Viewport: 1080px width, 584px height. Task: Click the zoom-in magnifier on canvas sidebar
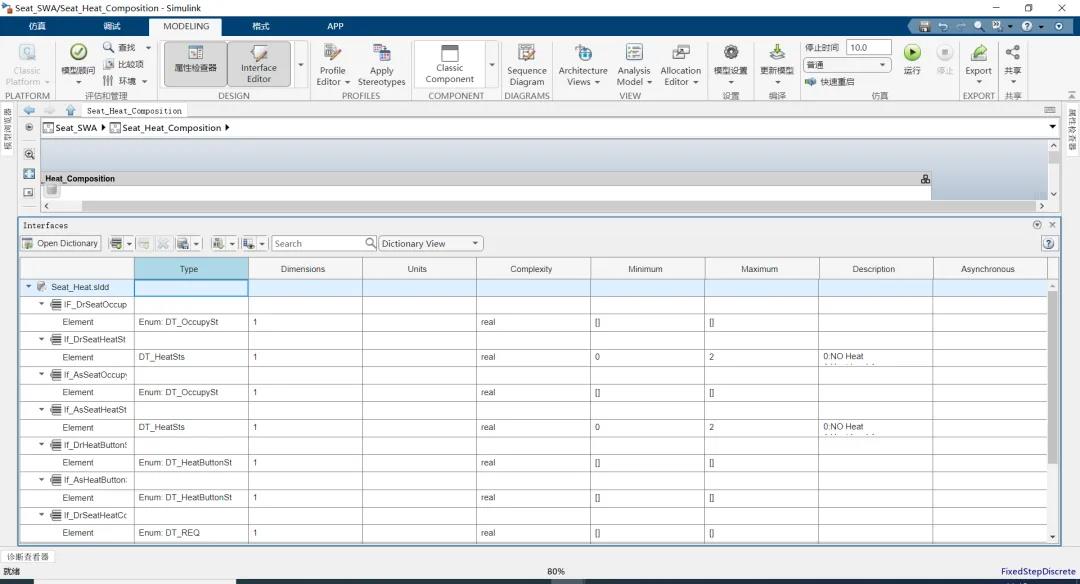coord(29,154)
